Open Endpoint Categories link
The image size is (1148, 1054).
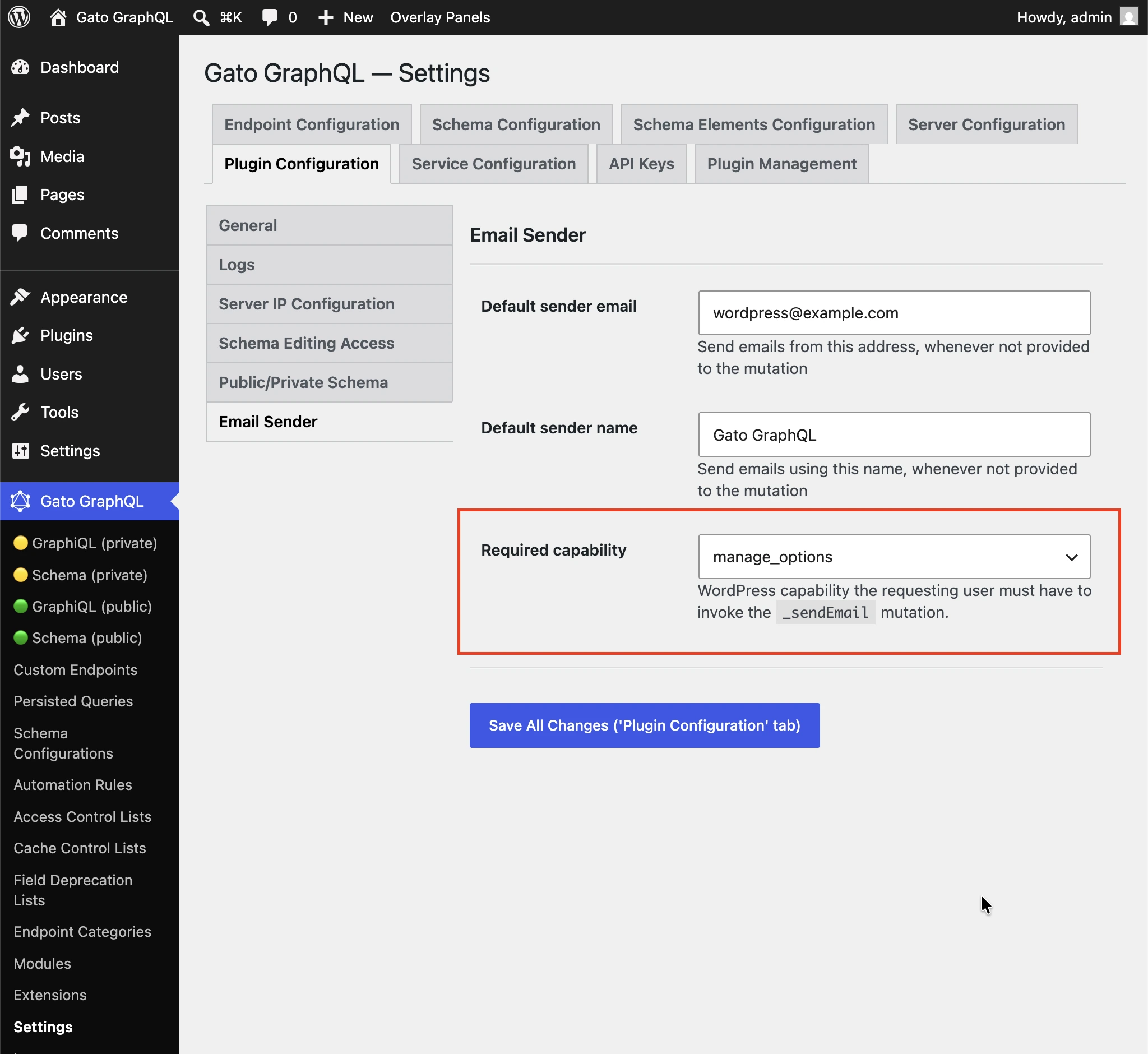pos(82,931)
